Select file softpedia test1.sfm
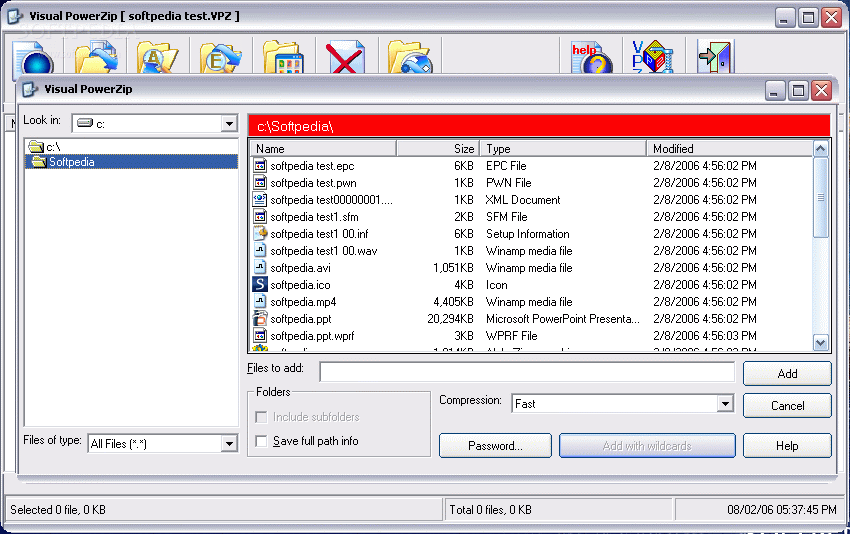Viewport: 850px width, 534px height. pyautogui.click(x=314, y=216)
